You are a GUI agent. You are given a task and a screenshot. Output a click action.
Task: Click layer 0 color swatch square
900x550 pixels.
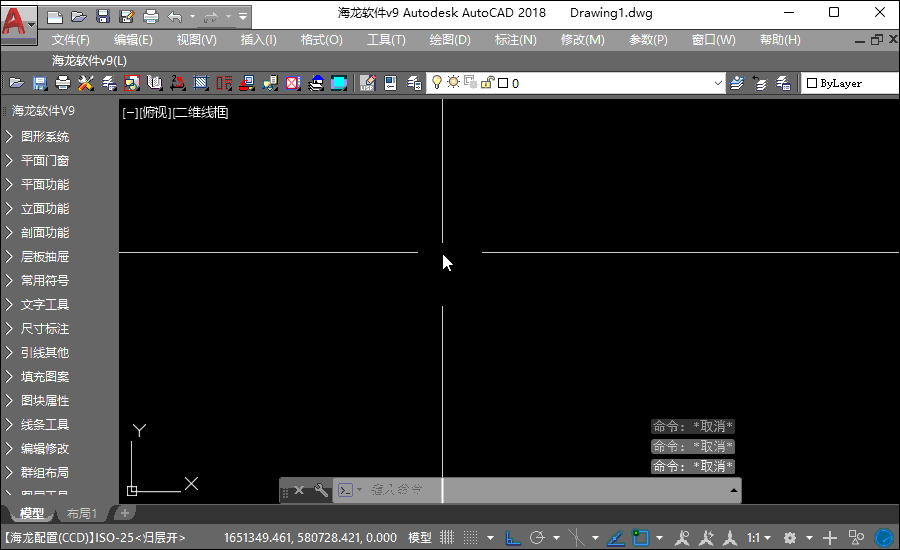[503, 83]
